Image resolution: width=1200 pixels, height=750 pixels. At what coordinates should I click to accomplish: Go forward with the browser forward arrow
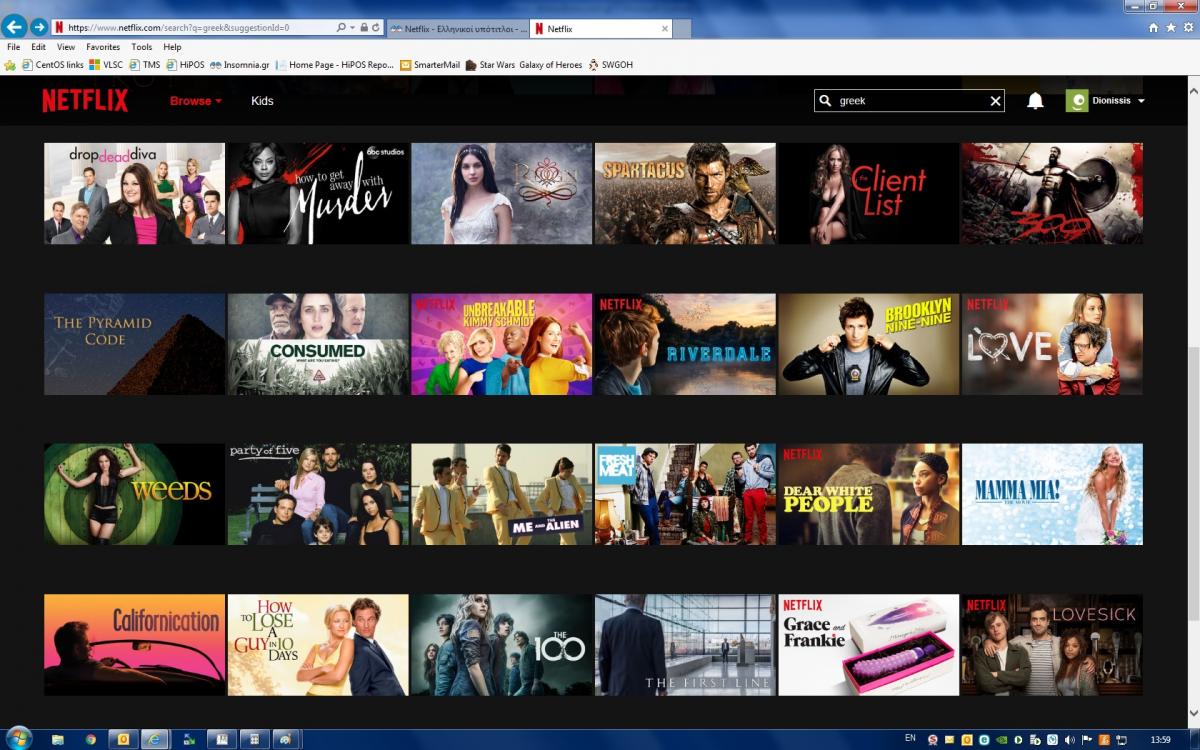point(39,27)
